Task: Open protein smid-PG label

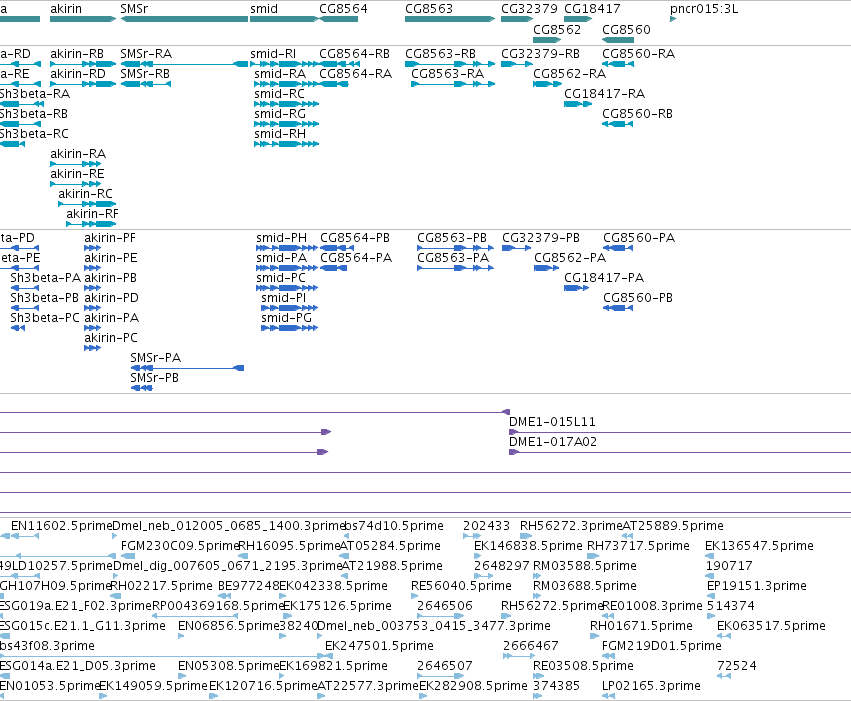Action: tap(286, 318)
